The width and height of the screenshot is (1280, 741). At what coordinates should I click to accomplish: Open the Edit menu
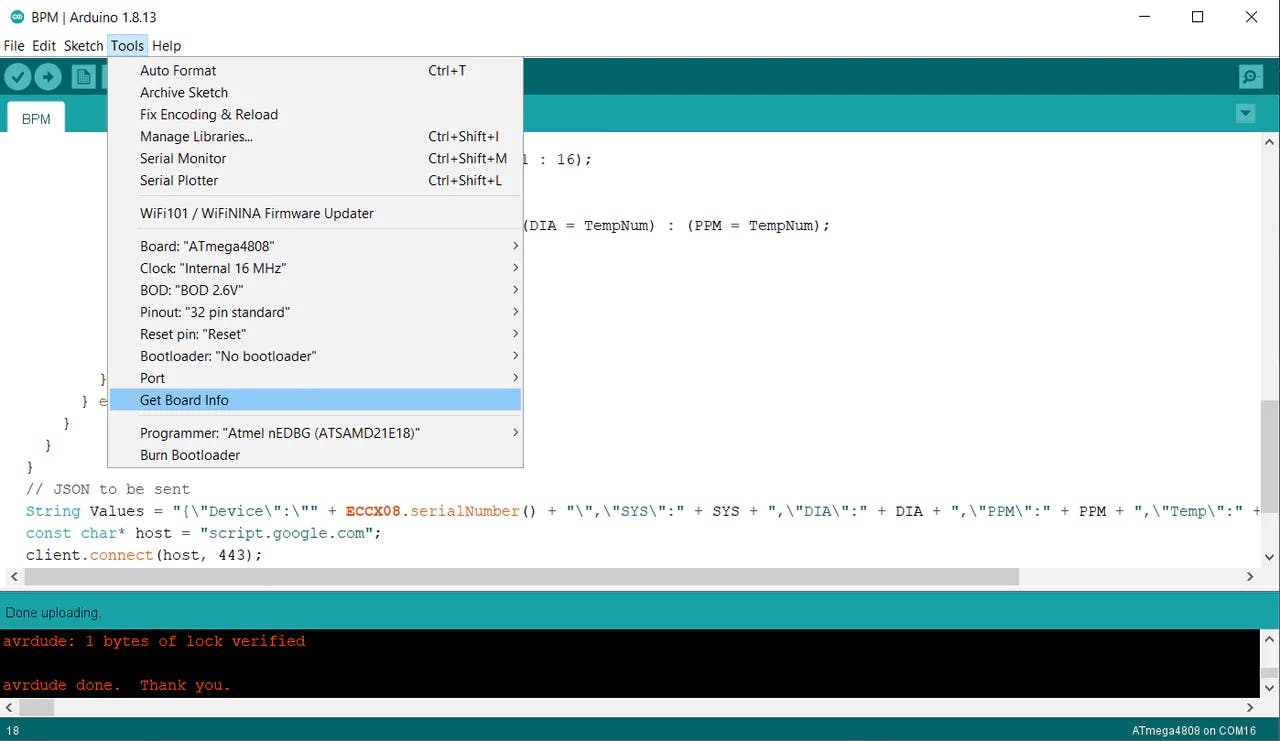click(x=44, y=46)
